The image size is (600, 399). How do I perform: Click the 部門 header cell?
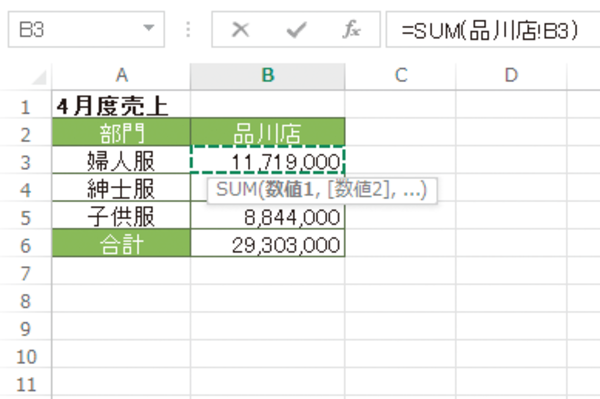(x=121, y=133)
